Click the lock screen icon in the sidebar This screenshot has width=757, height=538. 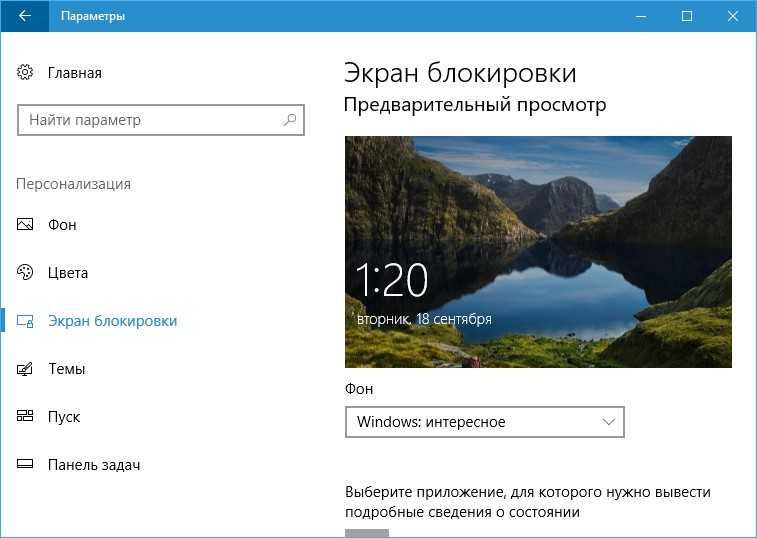tap(25, 321)
